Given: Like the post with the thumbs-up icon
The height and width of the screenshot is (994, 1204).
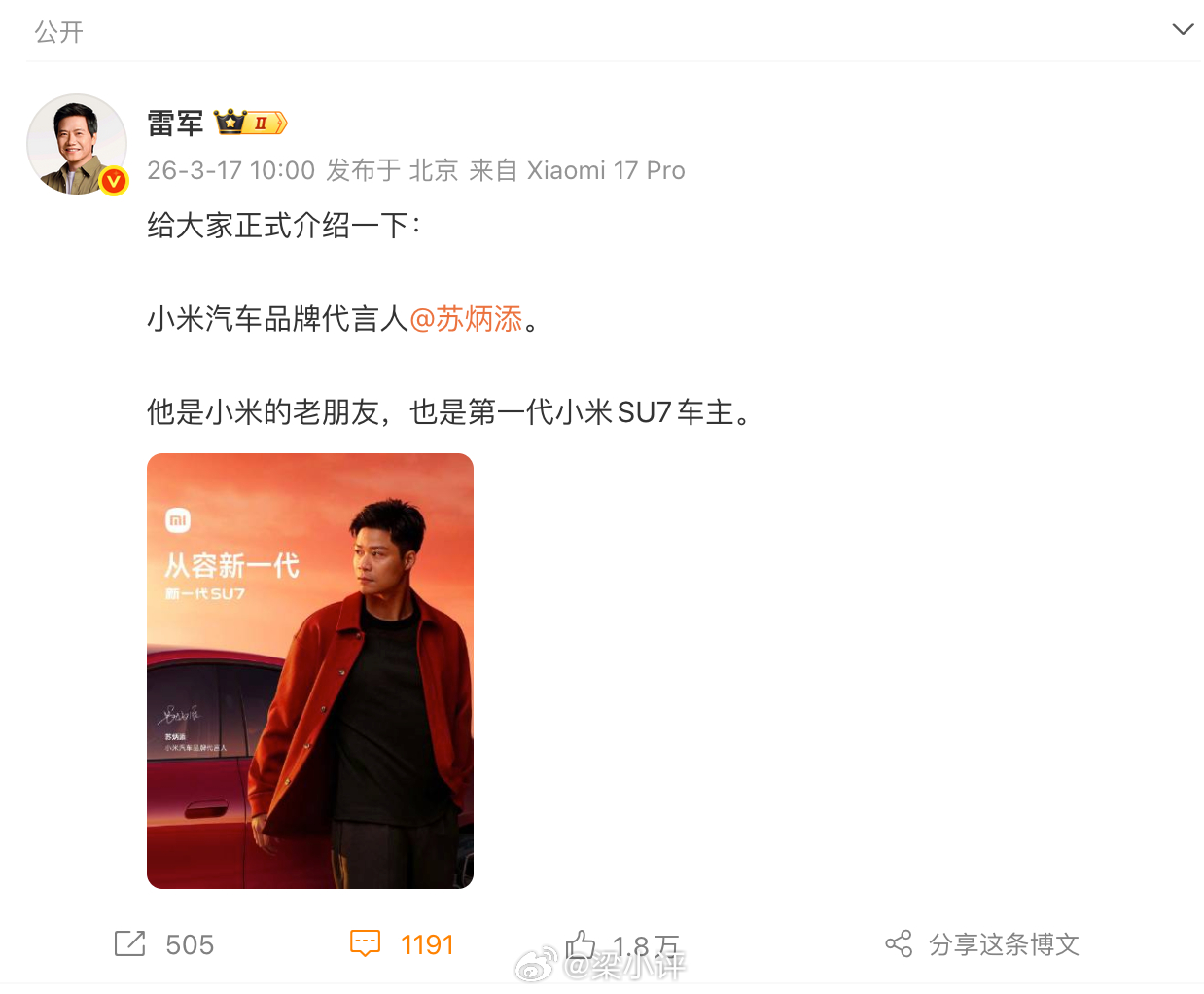Looking at the screenshot, I should 582,943.
